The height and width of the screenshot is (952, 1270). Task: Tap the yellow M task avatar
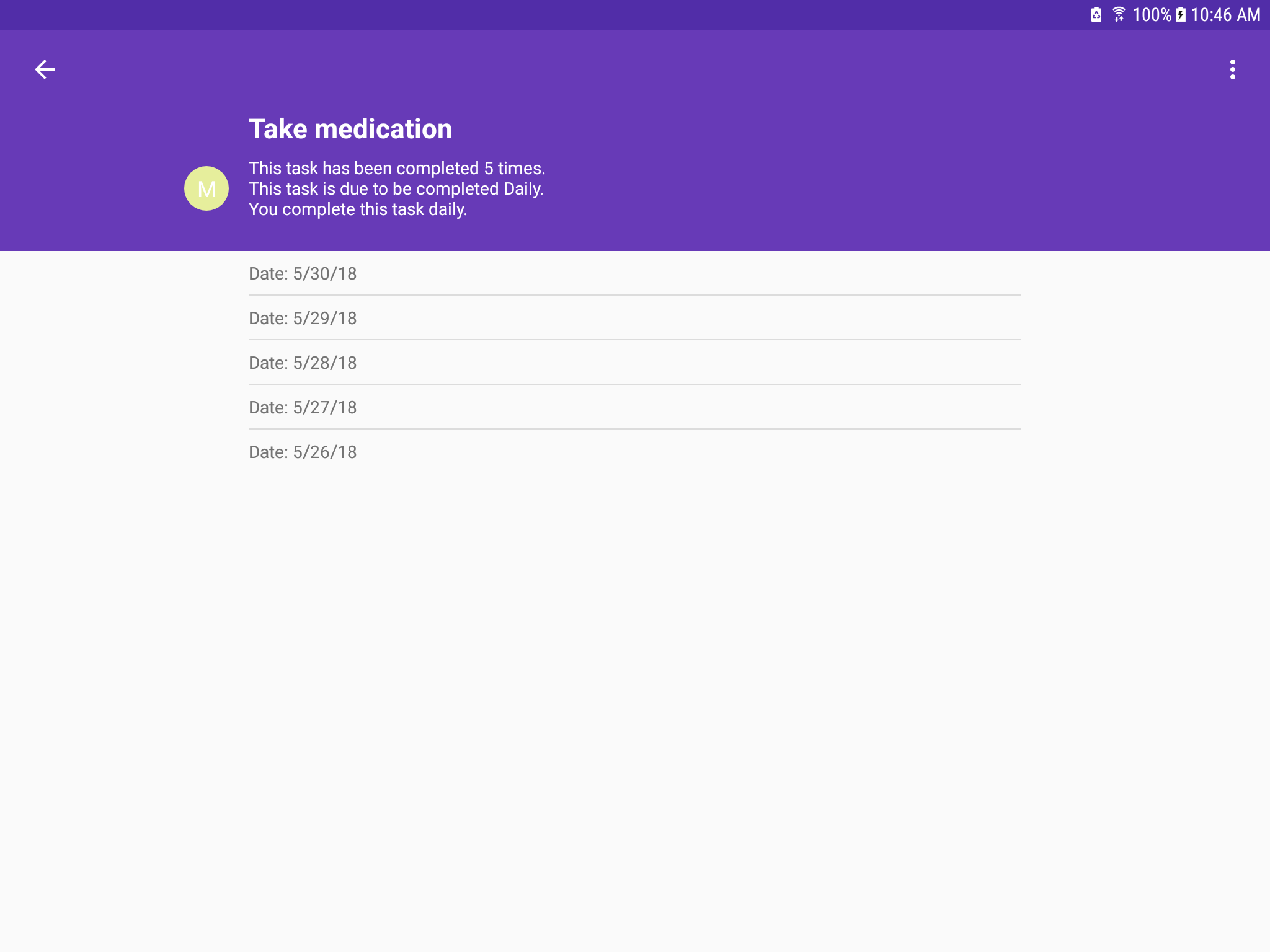(206, 188)
